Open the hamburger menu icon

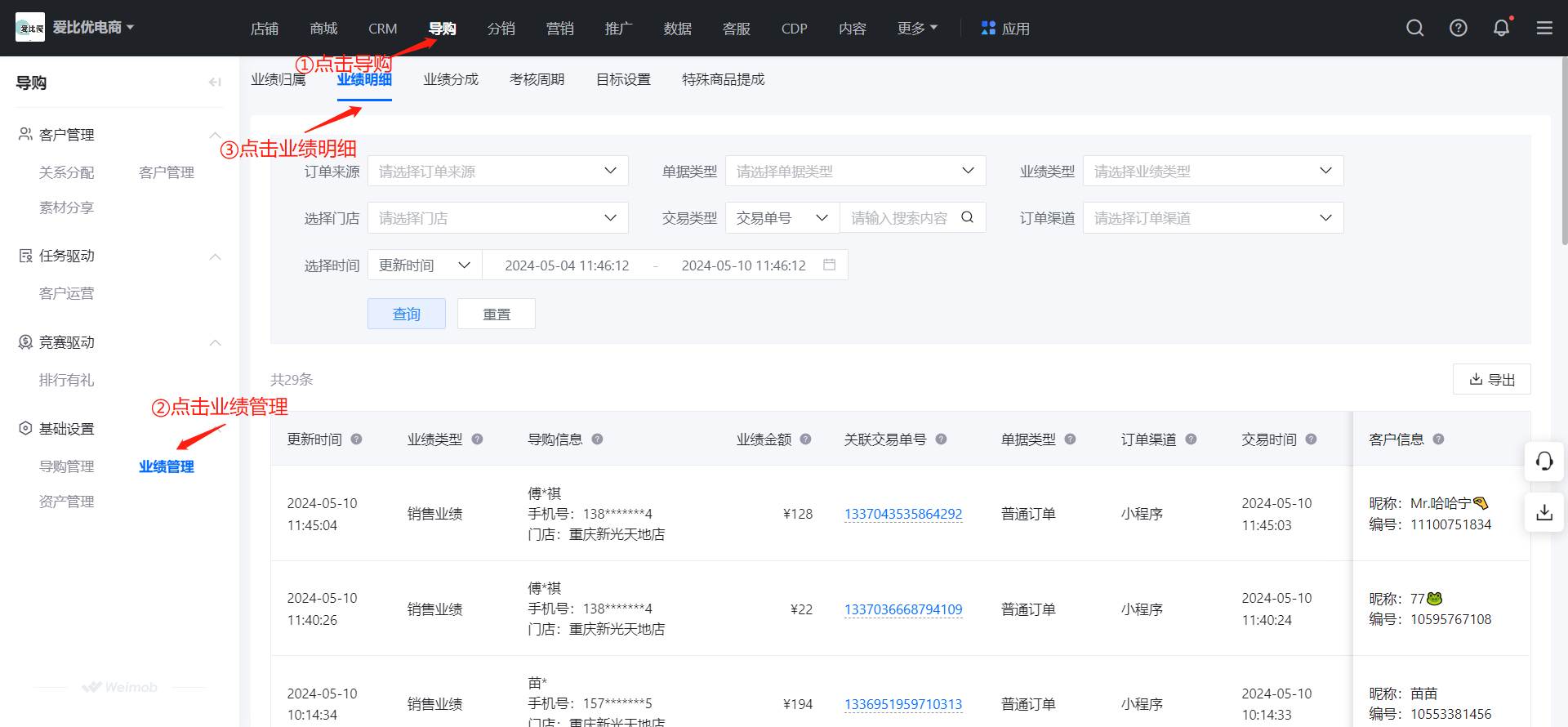[x=1544, y=29]
